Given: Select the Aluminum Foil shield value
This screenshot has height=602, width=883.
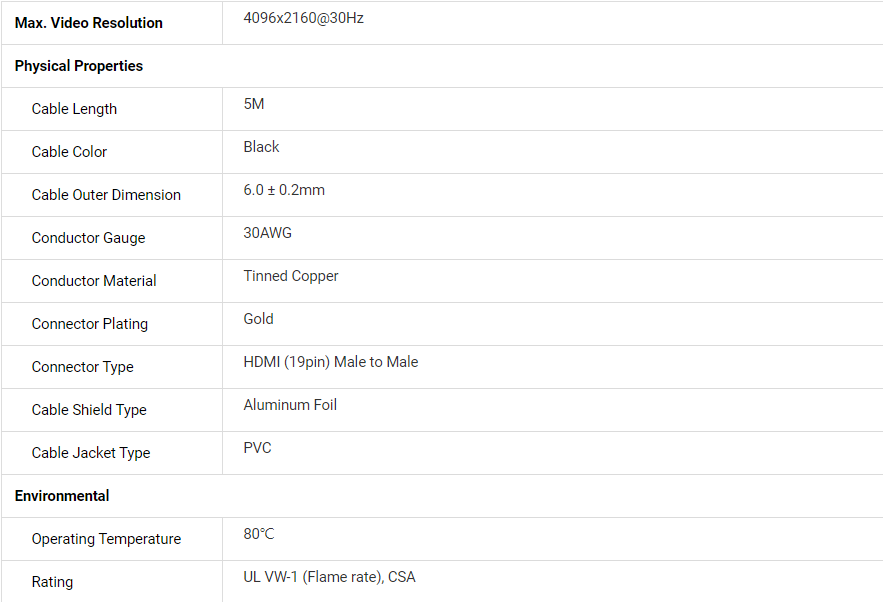Looking at the screenshot, I should pos(290,405).
